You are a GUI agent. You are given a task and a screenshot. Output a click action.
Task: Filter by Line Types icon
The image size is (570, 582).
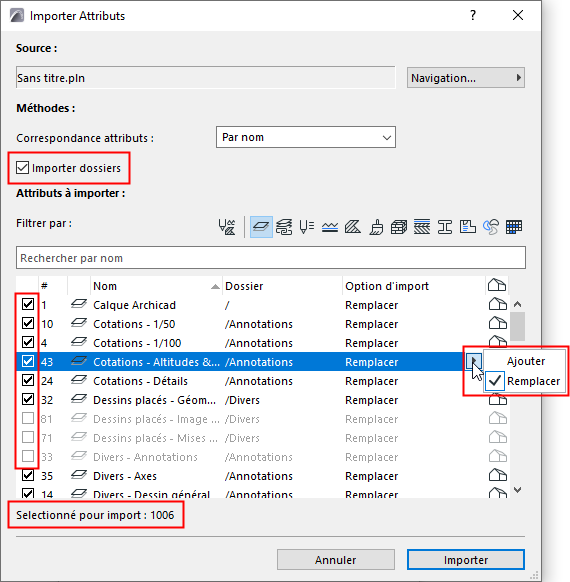330,227
